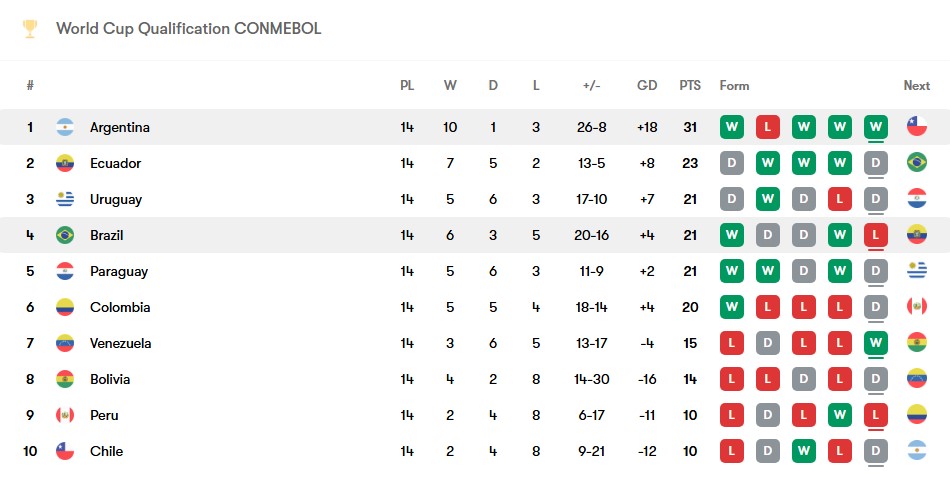This screenshot has width=950, height=490.
Task: Click Colombia's next opponent Peru flag
Action: (917, 306)
